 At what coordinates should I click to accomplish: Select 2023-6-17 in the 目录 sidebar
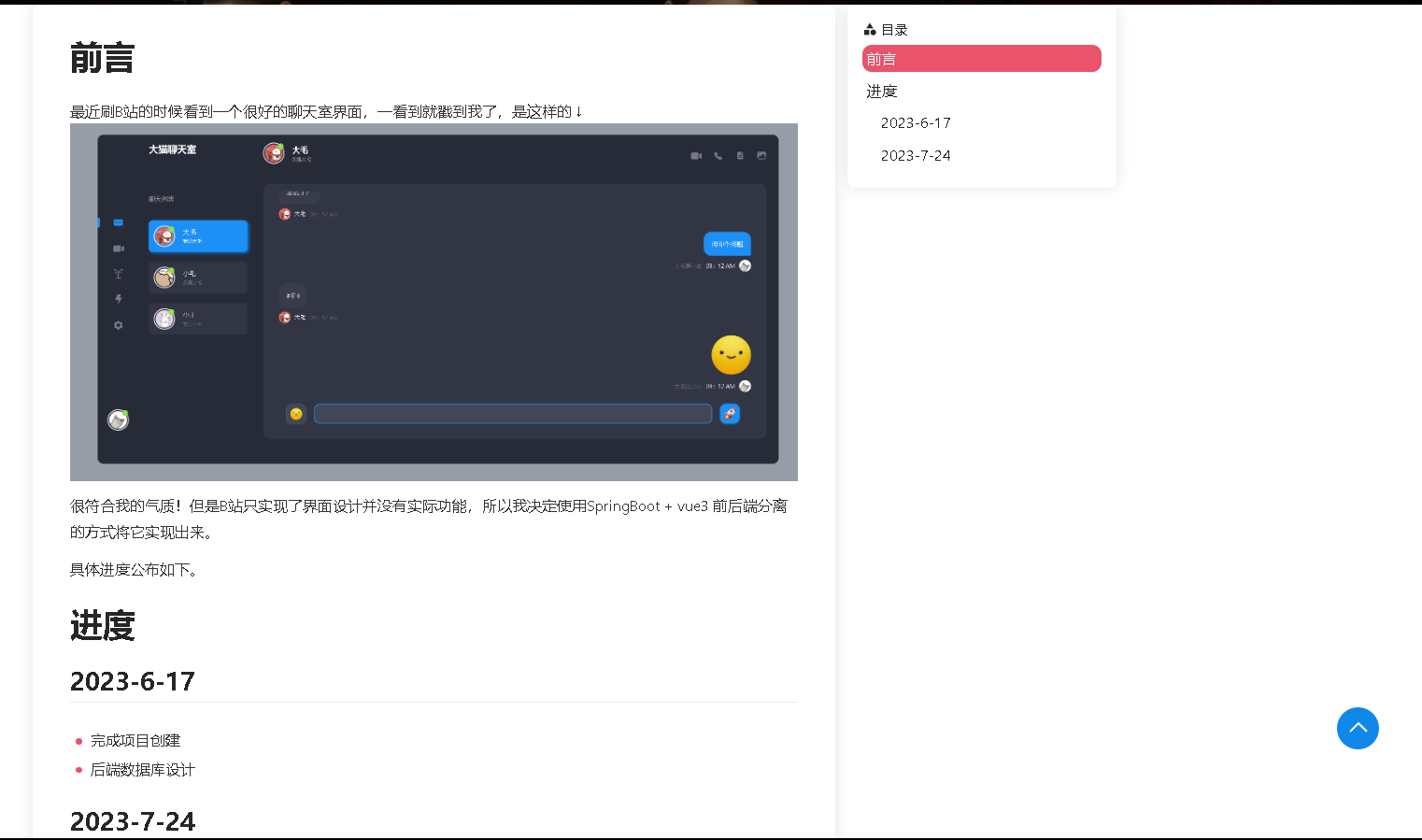[916, 123]
